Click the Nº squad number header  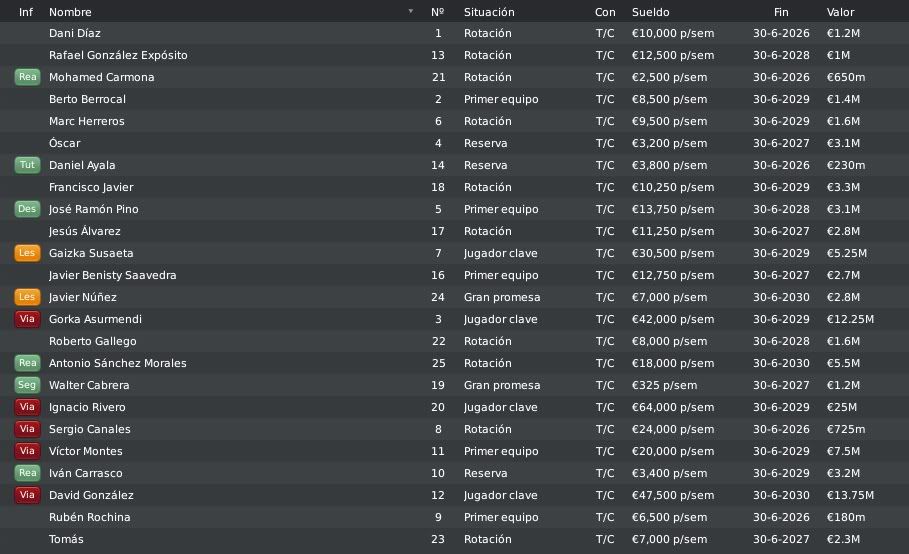pos(438,12)
